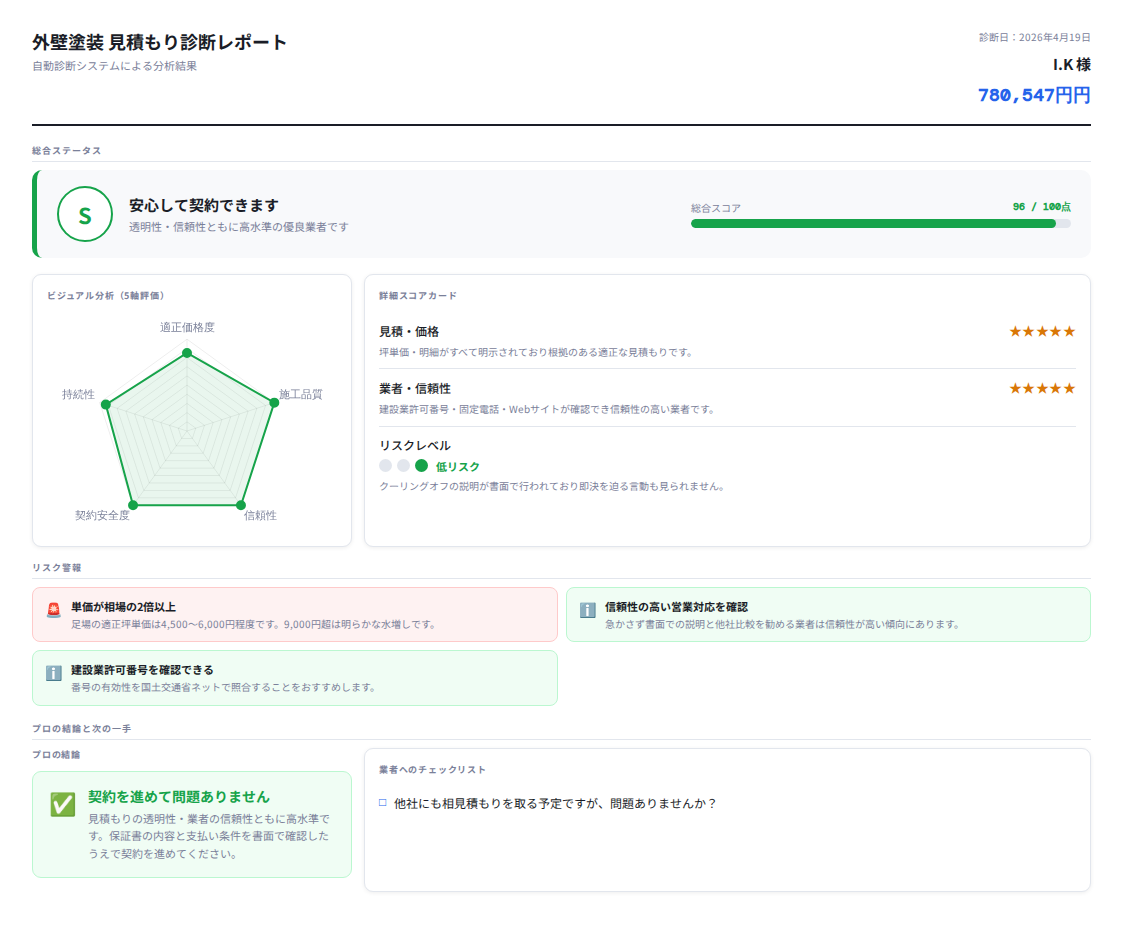Click the 総合ステータス section label
The image size is (1123, 938).
point(67,150)
